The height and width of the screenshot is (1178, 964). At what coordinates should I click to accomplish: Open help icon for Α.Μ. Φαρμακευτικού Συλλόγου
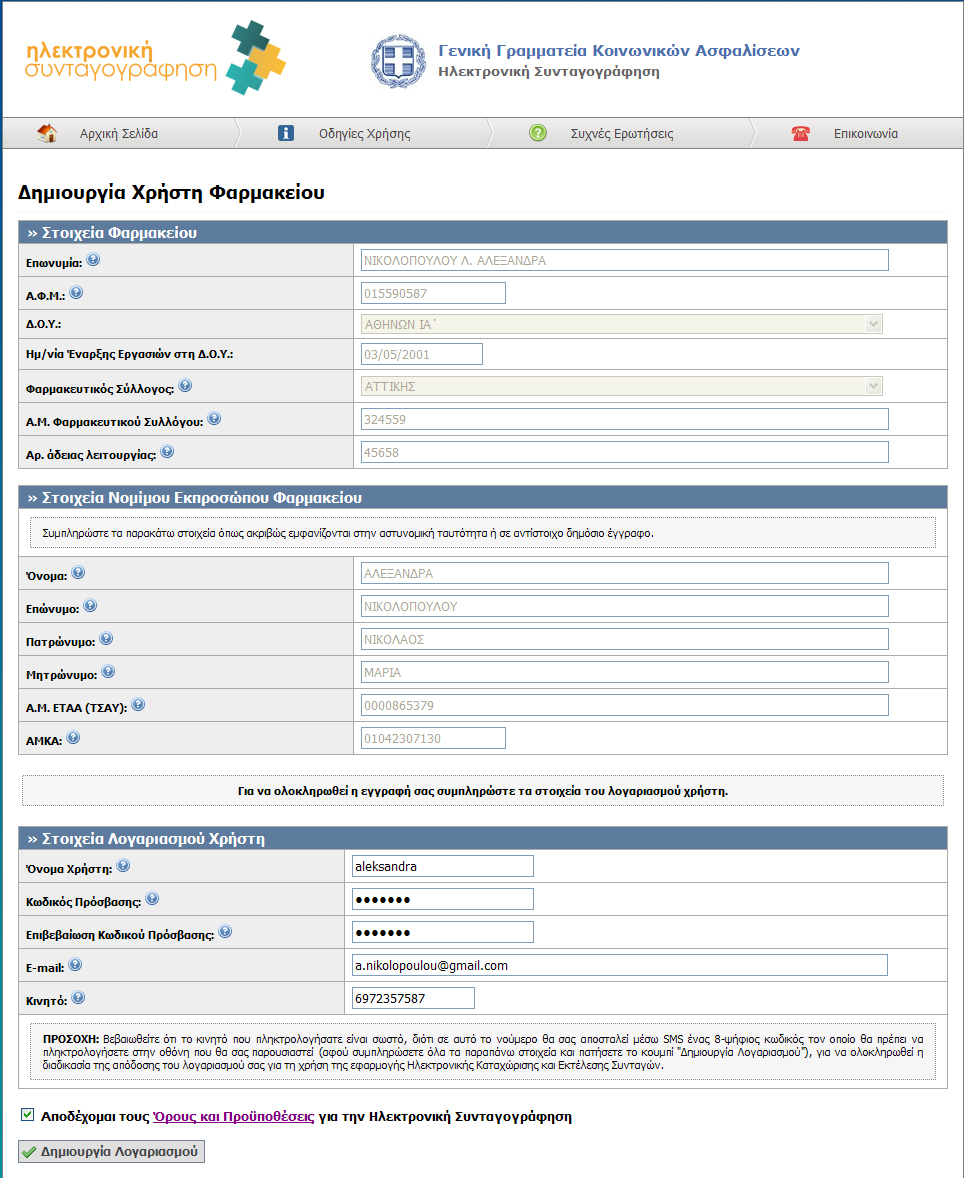tap(214, 419)
